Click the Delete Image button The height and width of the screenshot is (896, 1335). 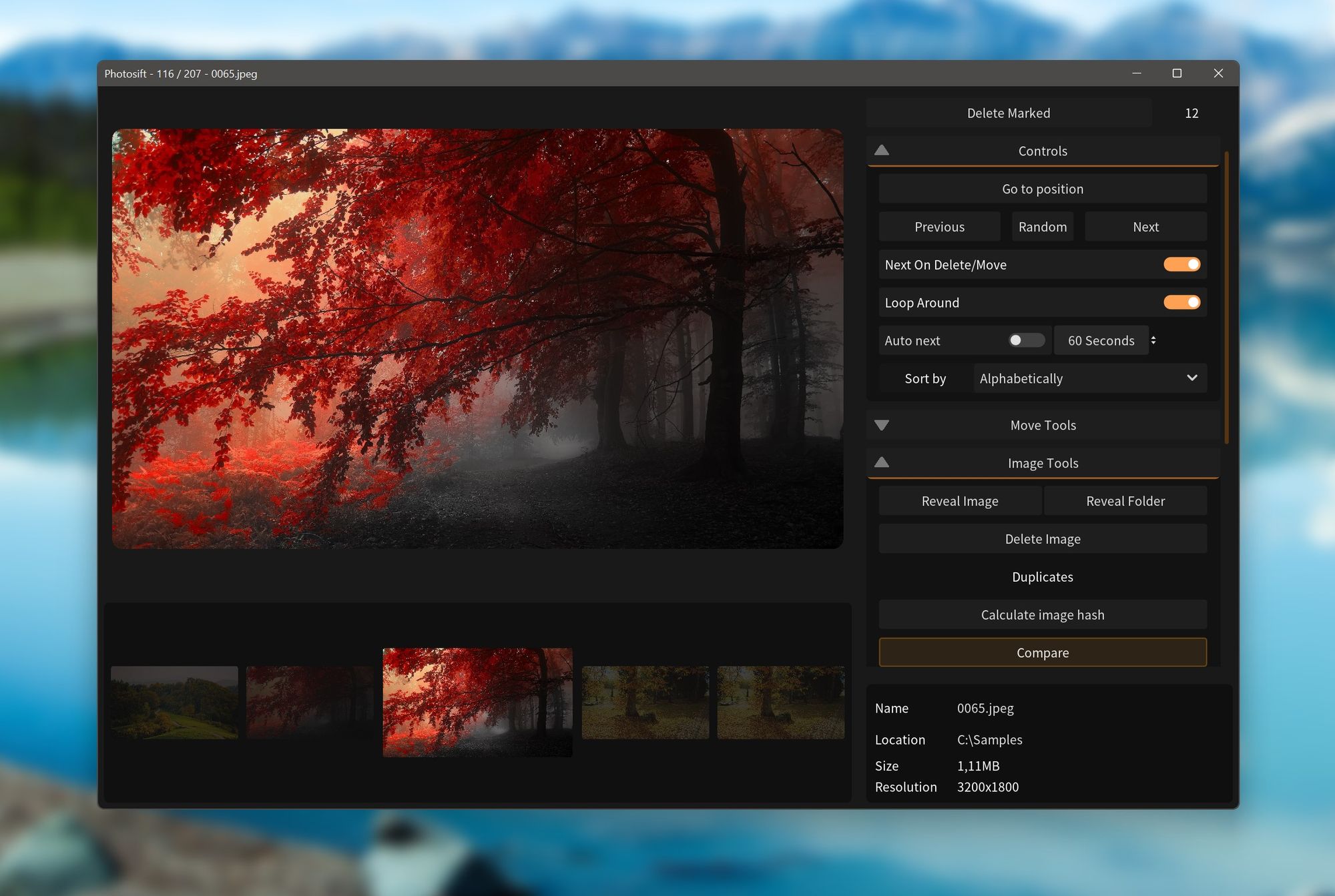pos(1043,539)
